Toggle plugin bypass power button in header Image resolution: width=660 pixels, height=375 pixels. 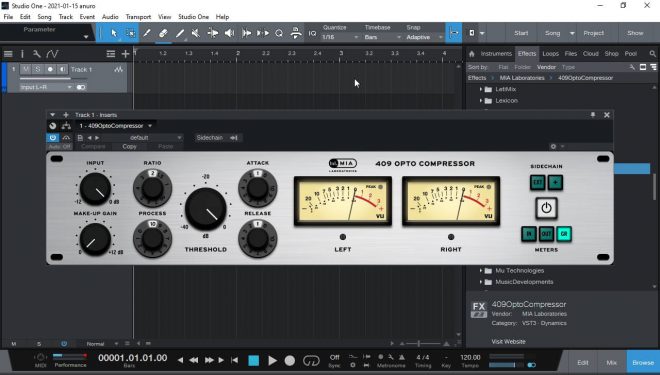pyautogui.click(x=53, y=138)
